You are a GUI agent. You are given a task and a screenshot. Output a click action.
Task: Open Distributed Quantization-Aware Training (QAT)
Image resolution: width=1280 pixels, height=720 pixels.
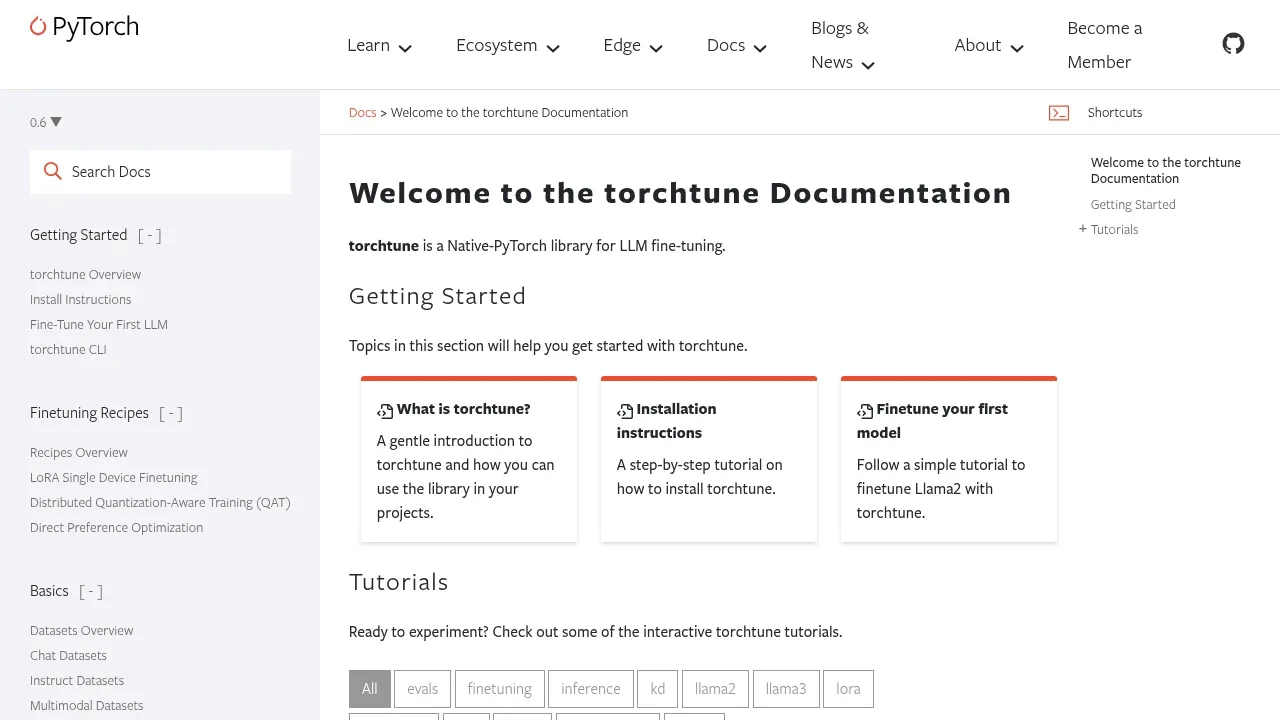(x=160, y=502)
